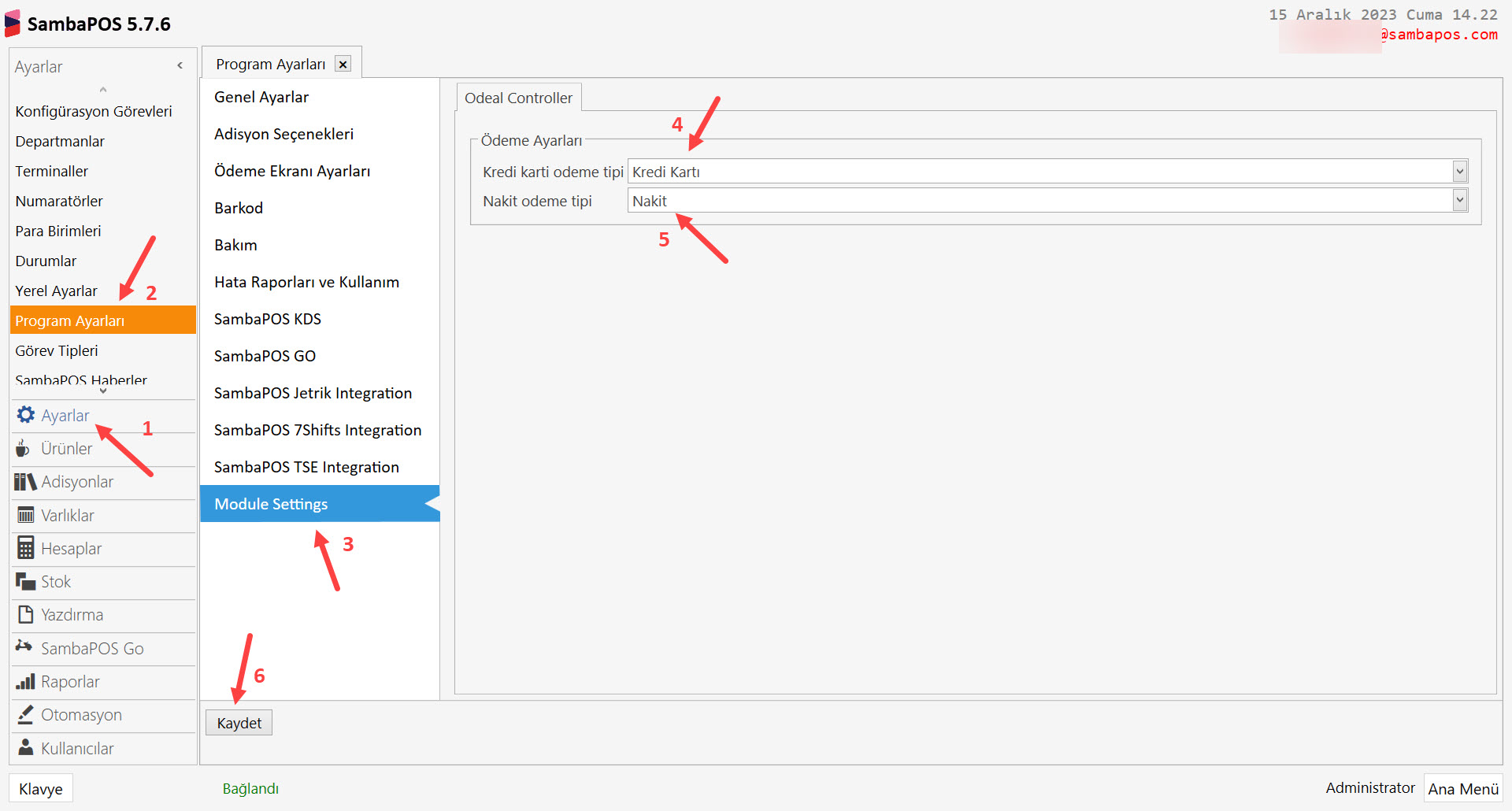Open Ürünler via its coffee cup icon

[x=24, y=449]
